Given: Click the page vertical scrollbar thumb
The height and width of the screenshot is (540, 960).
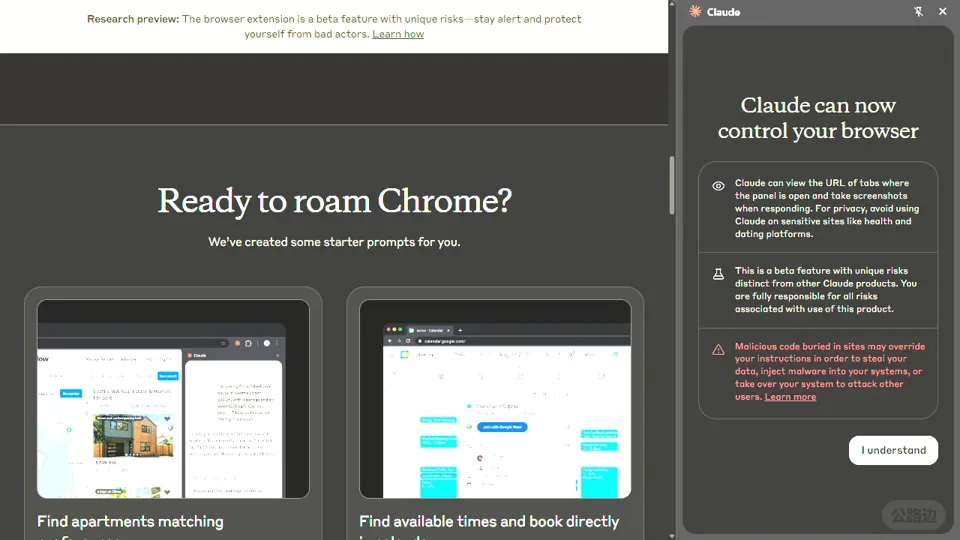Looking at the screenshot, I should (x=672, y=185).
